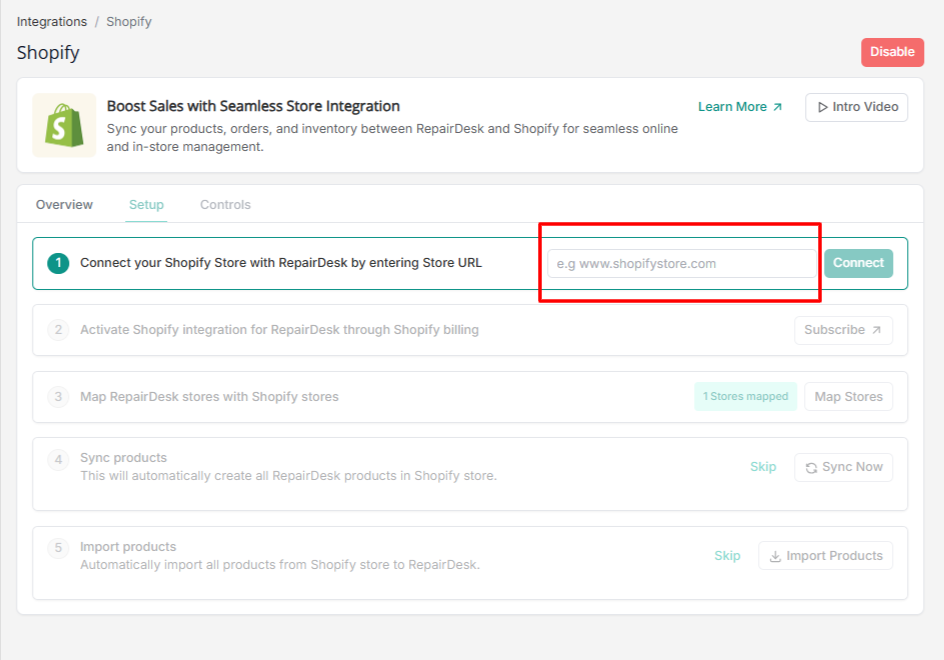The height and width of the screenshot is (660, 944).
Task: Open the Learn More link
Action: click(740, 107)
